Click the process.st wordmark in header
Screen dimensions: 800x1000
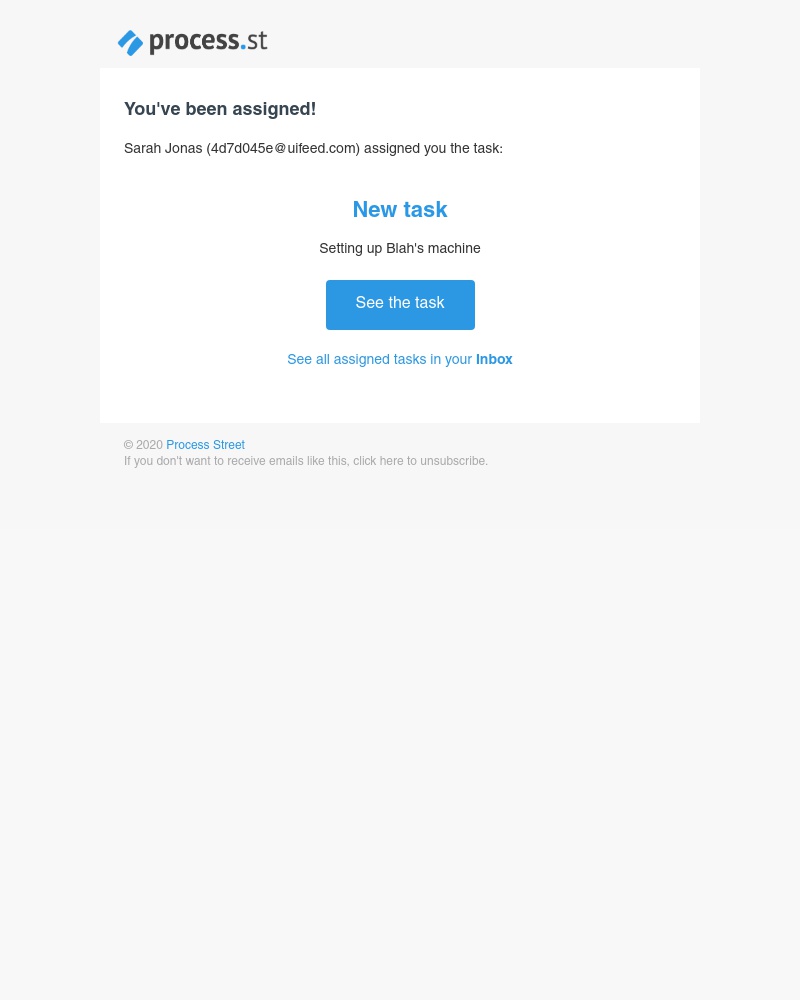coord(208,41)
